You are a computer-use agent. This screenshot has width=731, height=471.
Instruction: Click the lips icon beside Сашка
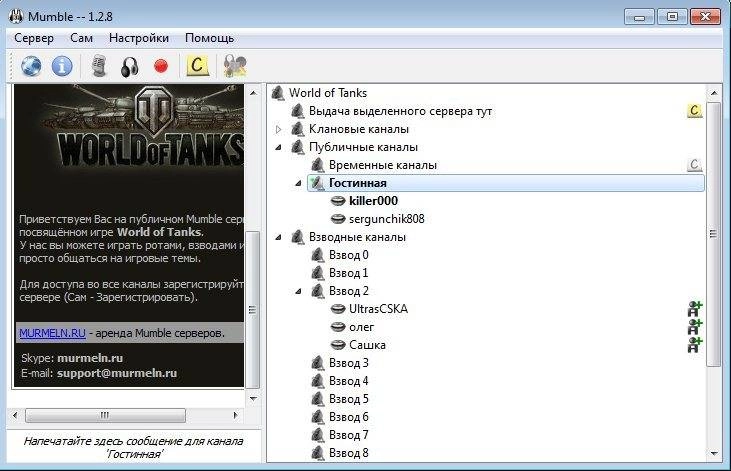point(338,345)
